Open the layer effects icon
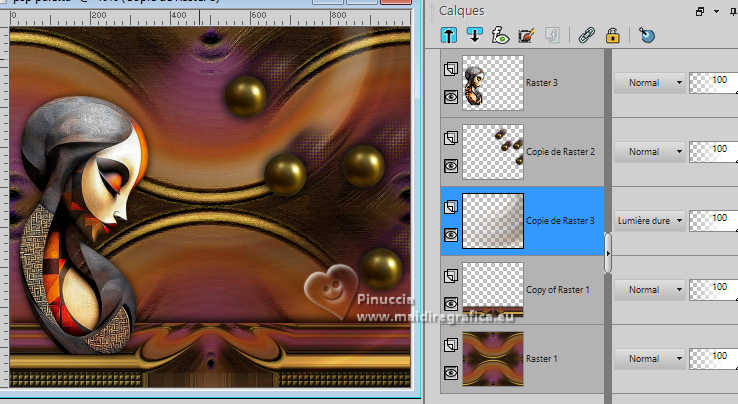Viewport: 738px width, 404px height. [x=500, y=35]
